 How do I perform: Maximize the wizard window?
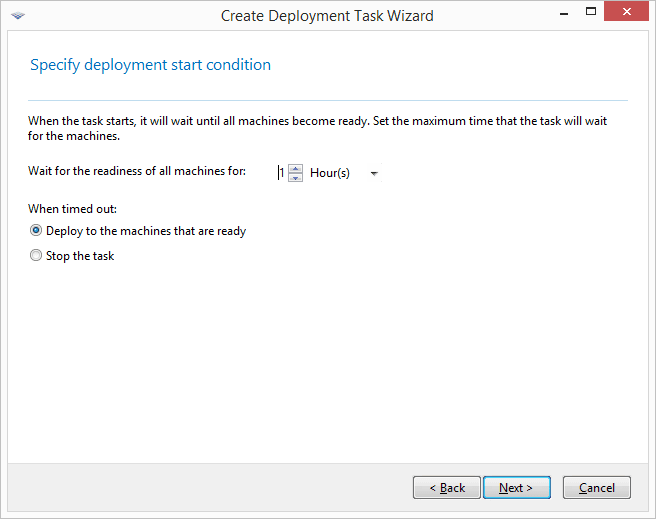click(590, 14)
